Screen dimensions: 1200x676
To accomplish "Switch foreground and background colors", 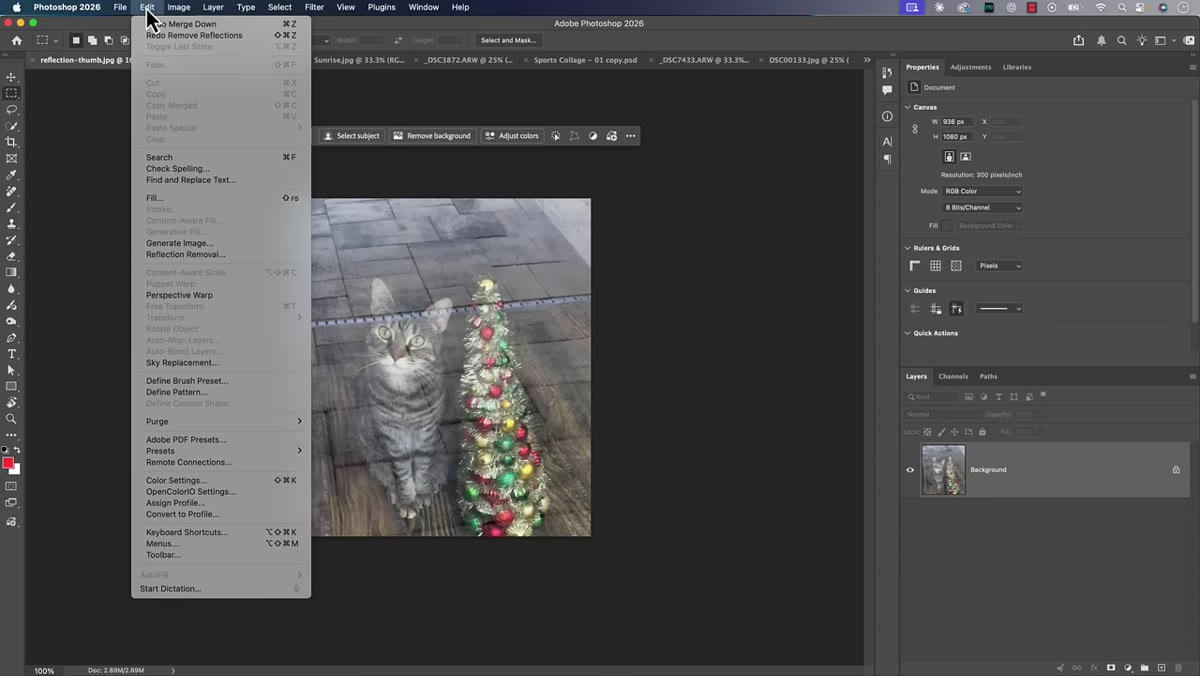I will pyautogui.click(x=17, y=450).
